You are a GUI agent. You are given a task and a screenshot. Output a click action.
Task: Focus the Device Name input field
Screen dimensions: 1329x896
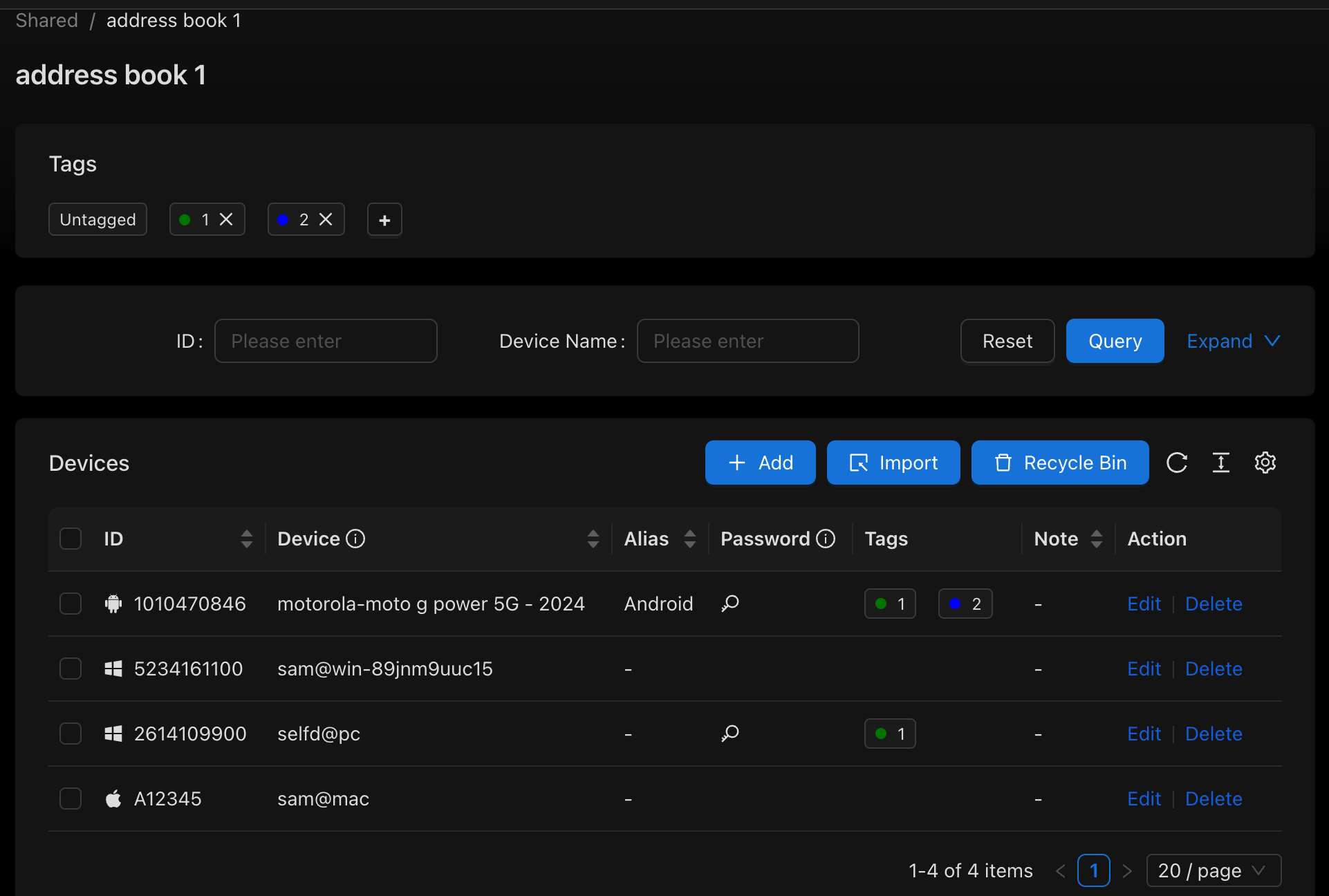(x=747, y=341)
